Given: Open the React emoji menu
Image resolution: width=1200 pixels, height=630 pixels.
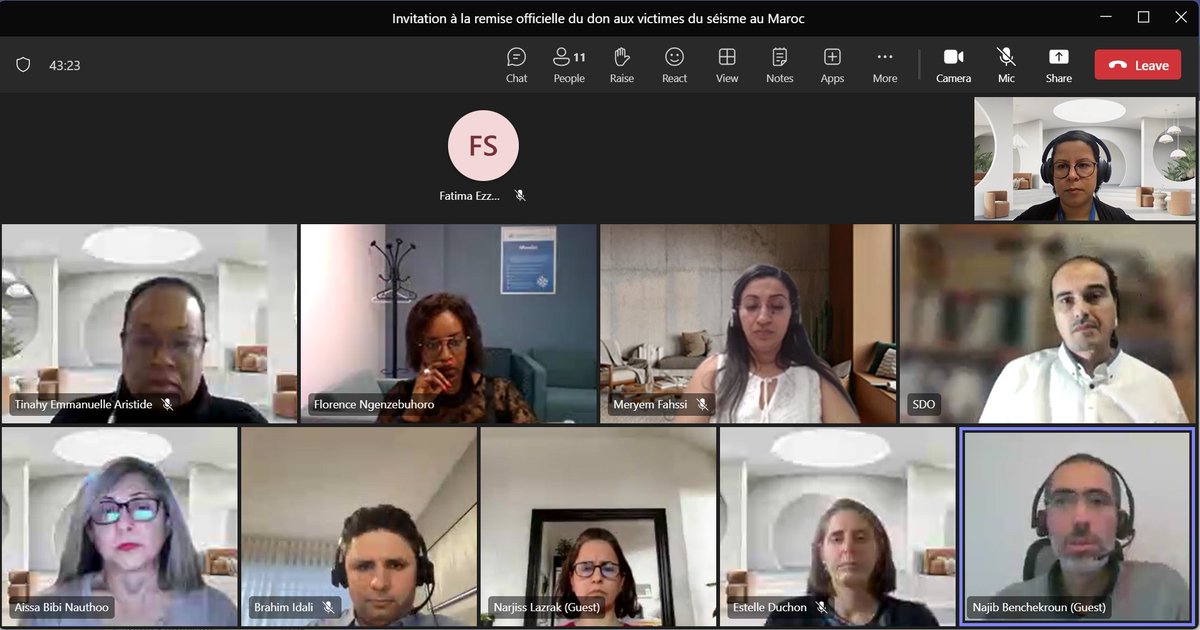Looking at the screenshot, I should coord(675,65).
